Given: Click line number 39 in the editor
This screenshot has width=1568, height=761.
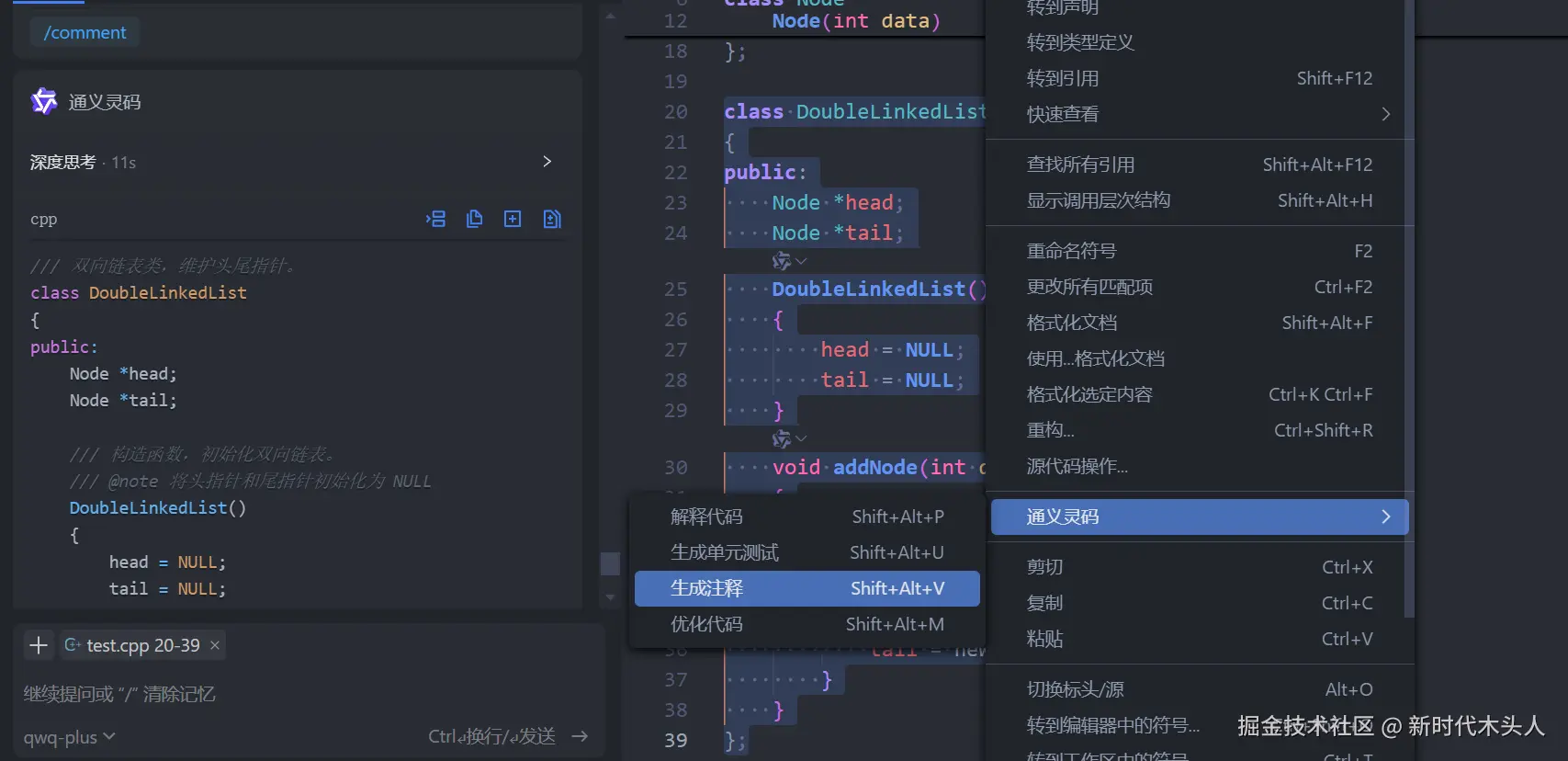Looking at the screenshot, I should [676, 741].
